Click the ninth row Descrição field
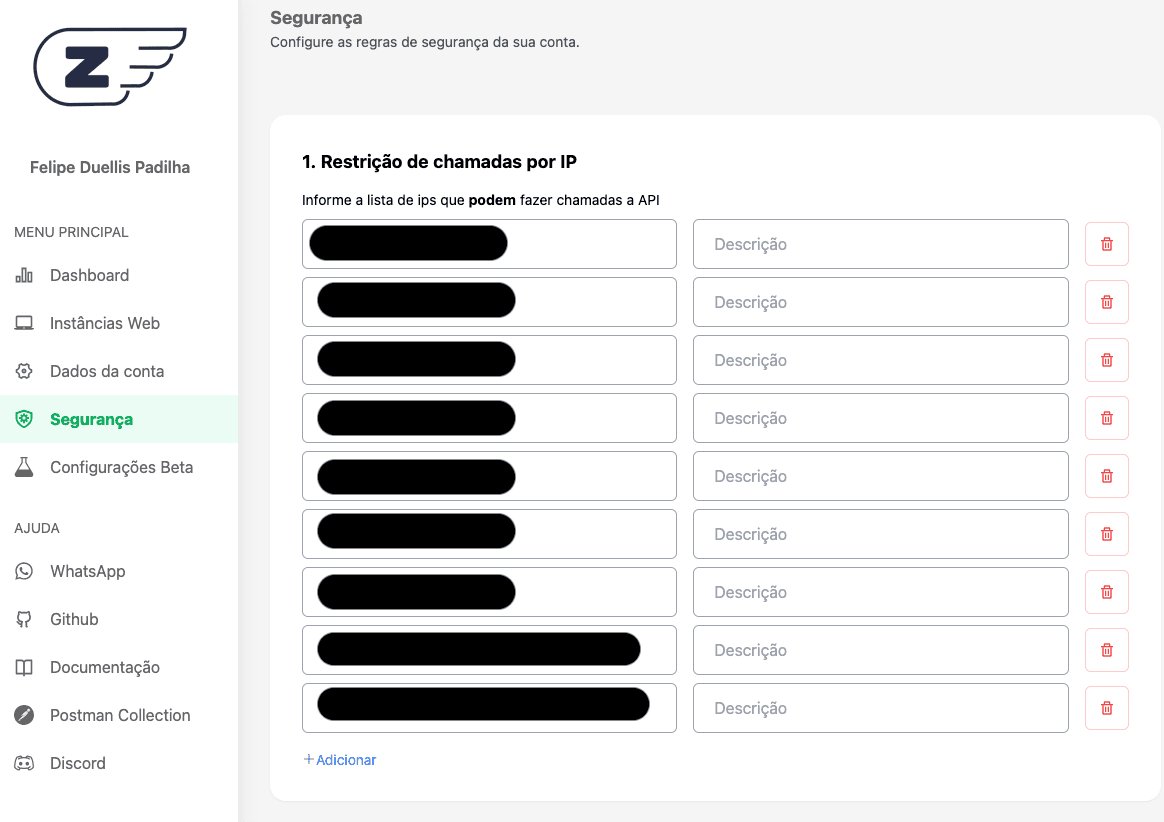Image resolution: width=1164 pixels, height=822 pixels. [x=880, y=708]
